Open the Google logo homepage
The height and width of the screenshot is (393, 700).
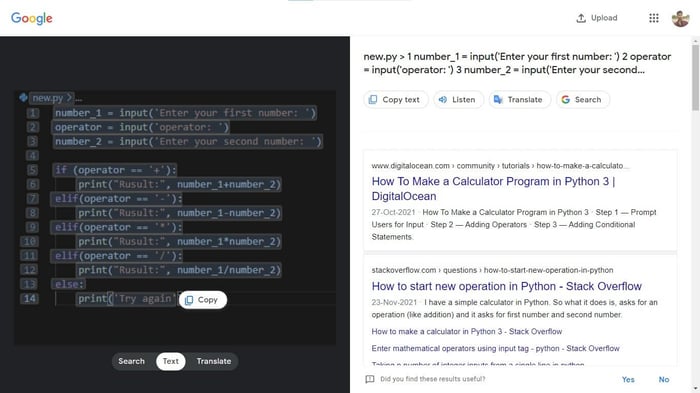coord(32,18)
